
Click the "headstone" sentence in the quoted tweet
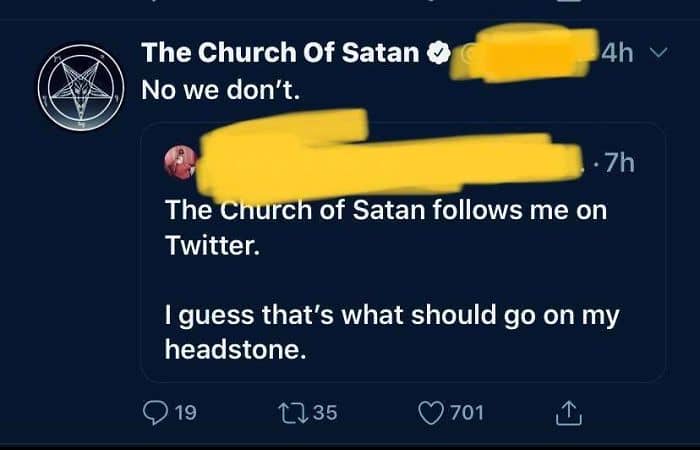tap(392, 331)
